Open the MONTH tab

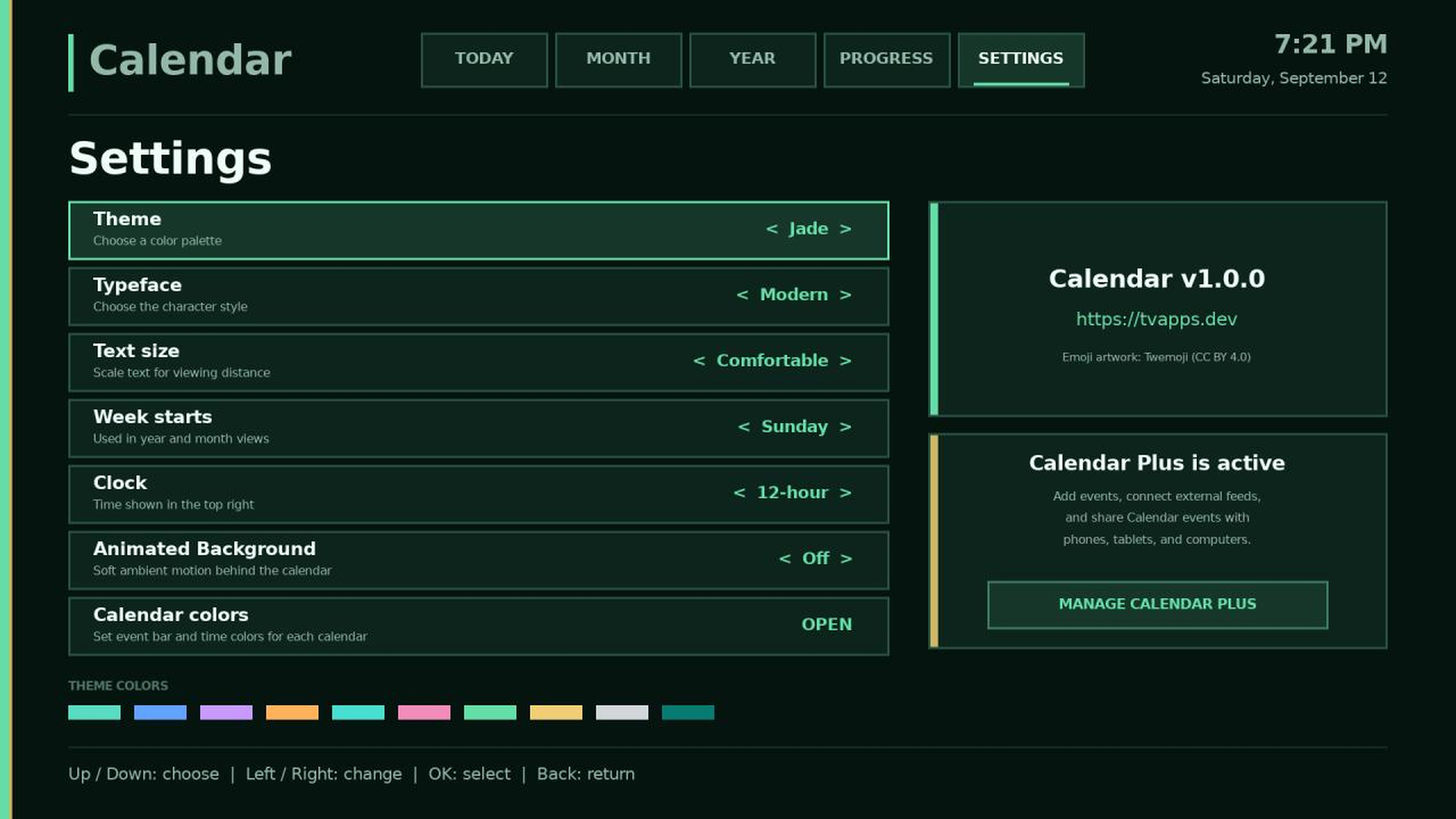618,59
